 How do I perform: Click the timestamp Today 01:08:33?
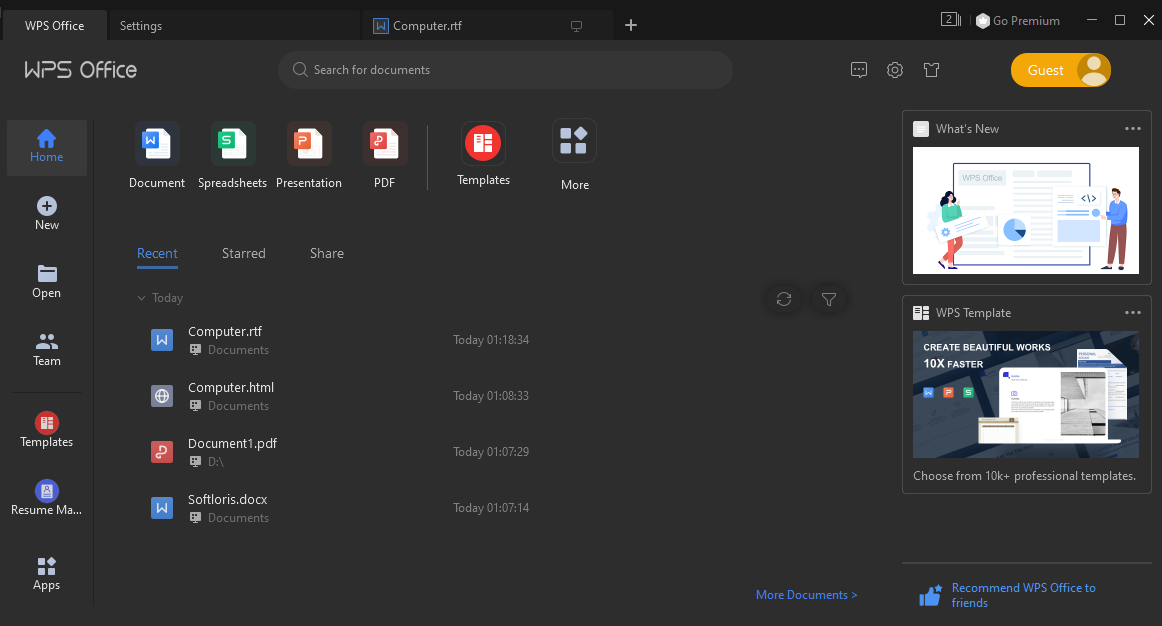(491, 396)
